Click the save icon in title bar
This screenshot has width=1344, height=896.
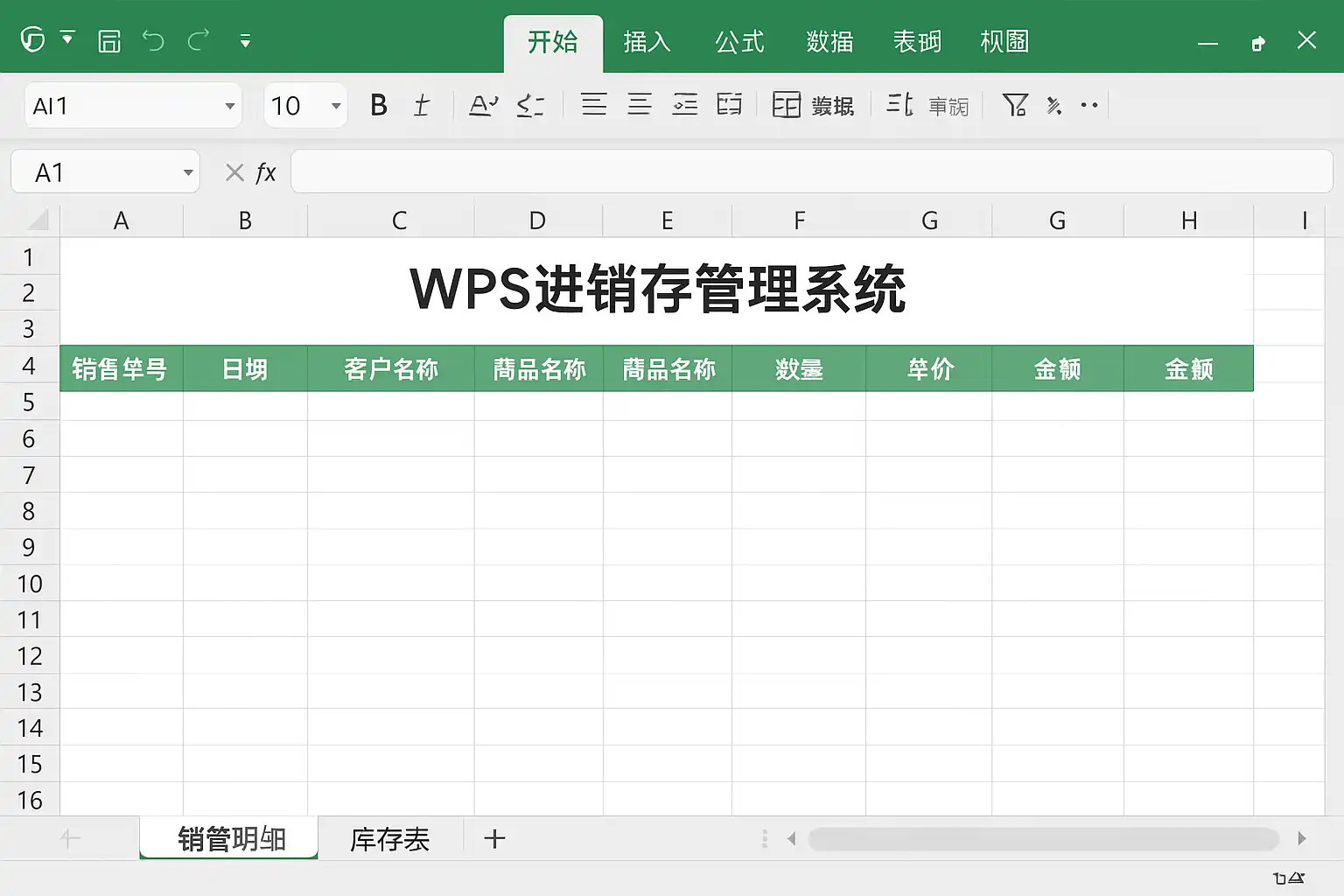pyautogui.click(x=109, y=41)
